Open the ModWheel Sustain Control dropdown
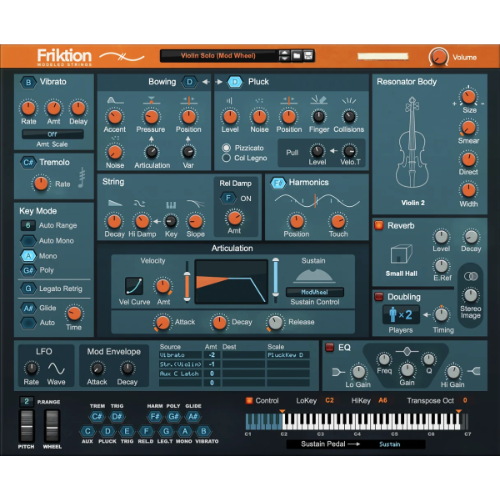 point(315,292)
